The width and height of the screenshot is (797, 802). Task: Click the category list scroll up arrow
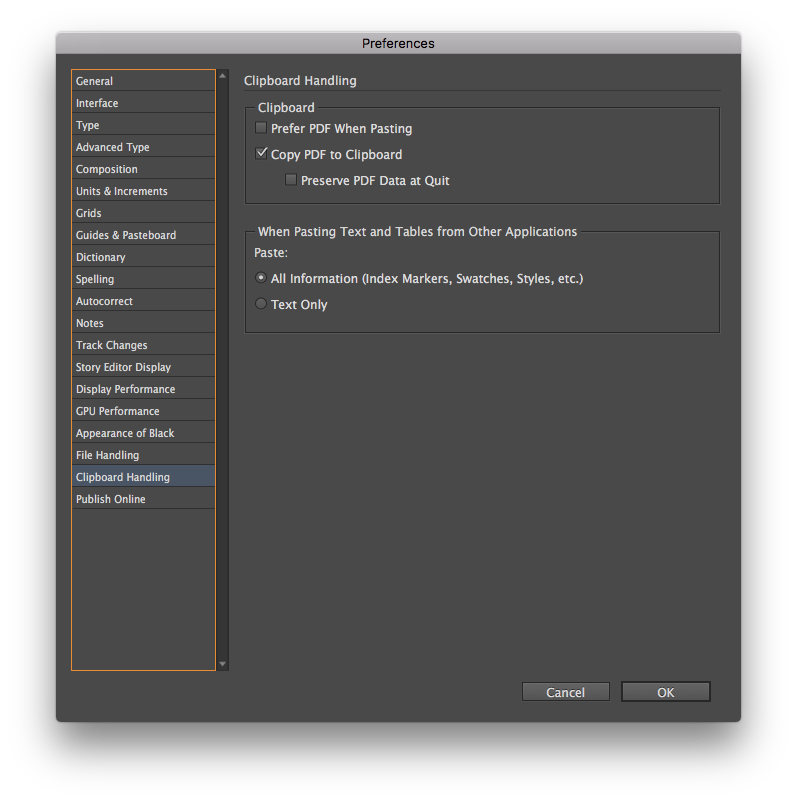(x=223, y=76)
